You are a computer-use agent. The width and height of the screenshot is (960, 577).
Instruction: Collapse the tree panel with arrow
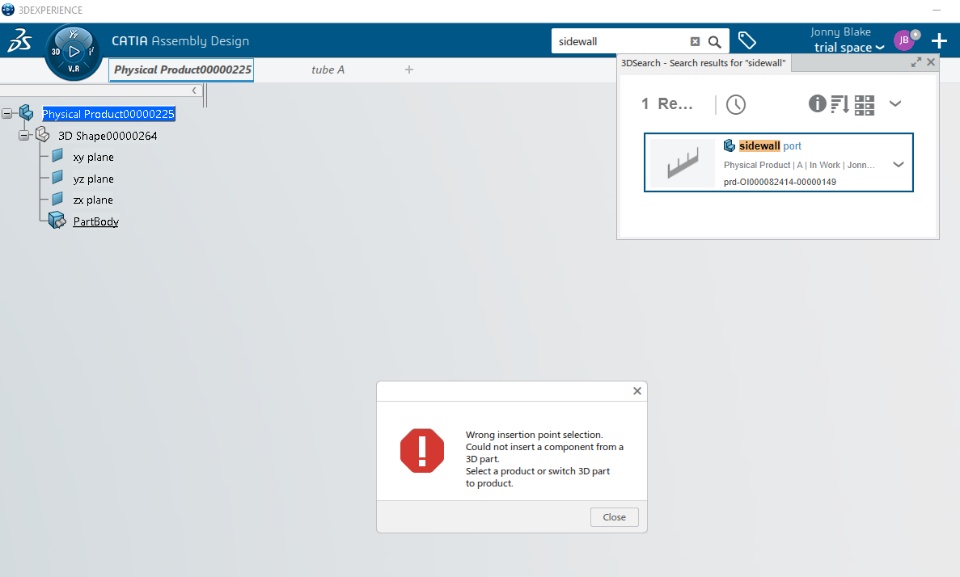pyautogui.click(x=194, y=91)
